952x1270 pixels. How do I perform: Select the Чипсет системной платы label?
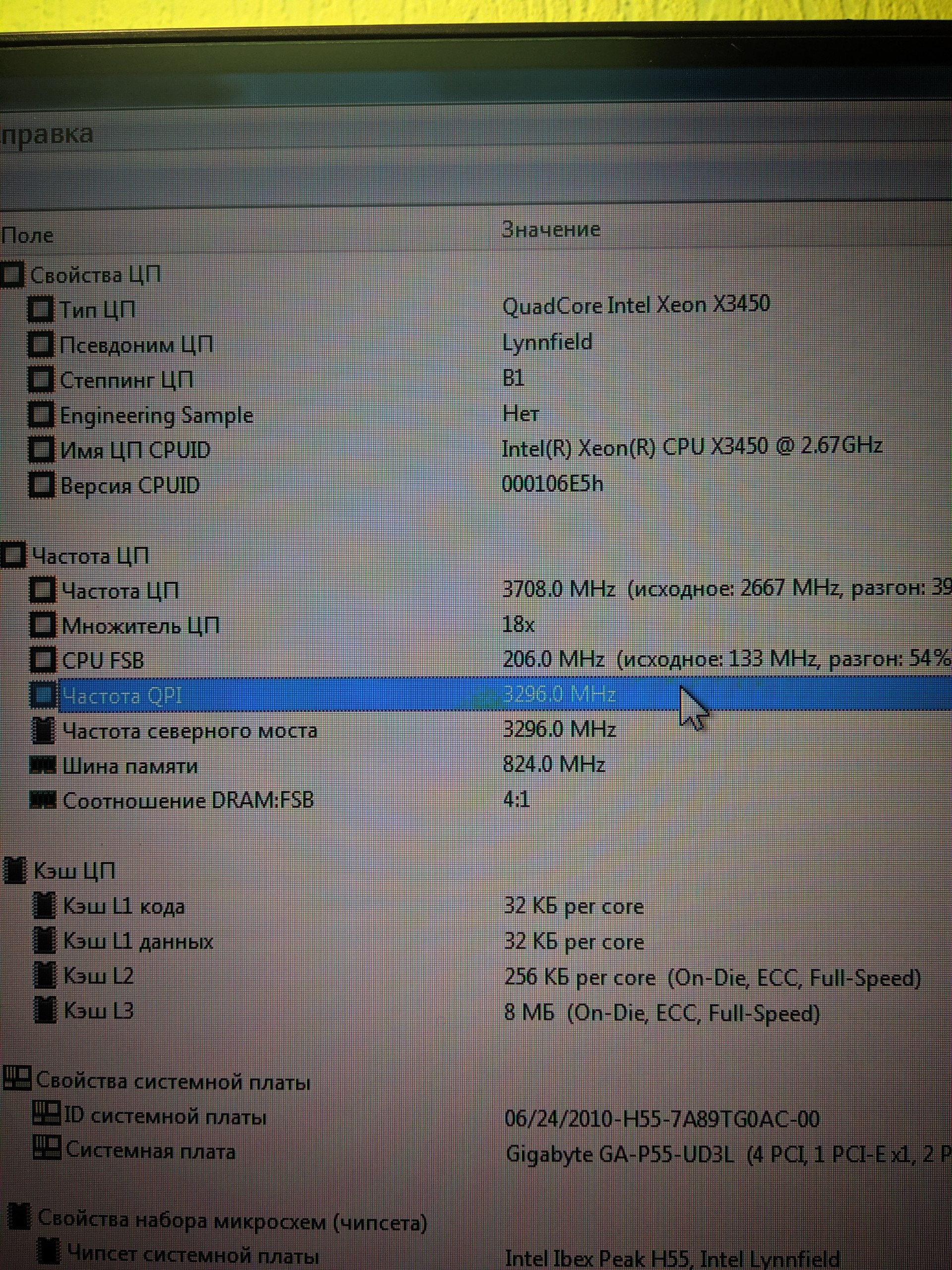pos(193,1255)
